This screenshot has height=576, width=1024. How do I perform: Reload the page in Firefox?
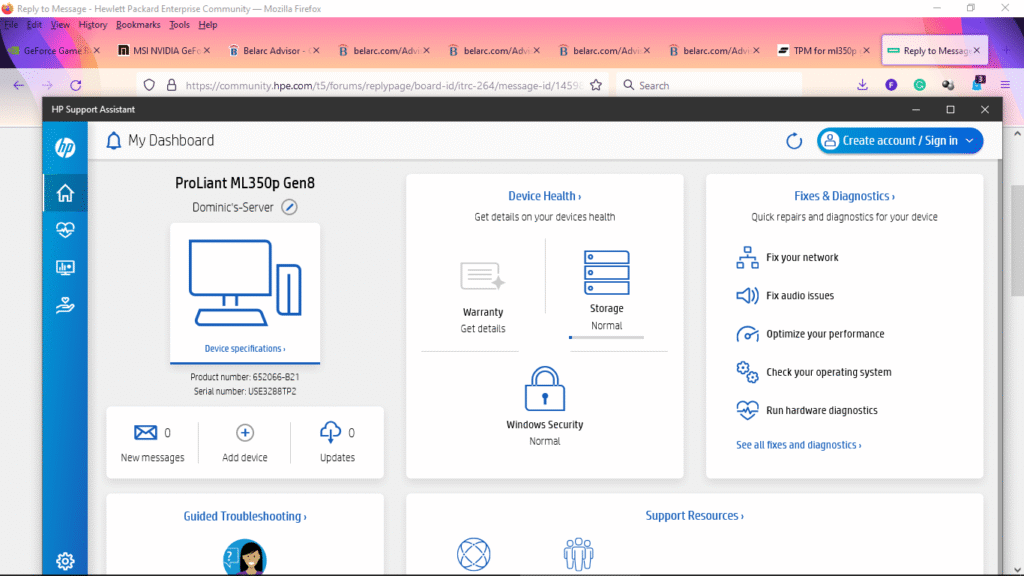pyautogui.click(x=76, y=85)
